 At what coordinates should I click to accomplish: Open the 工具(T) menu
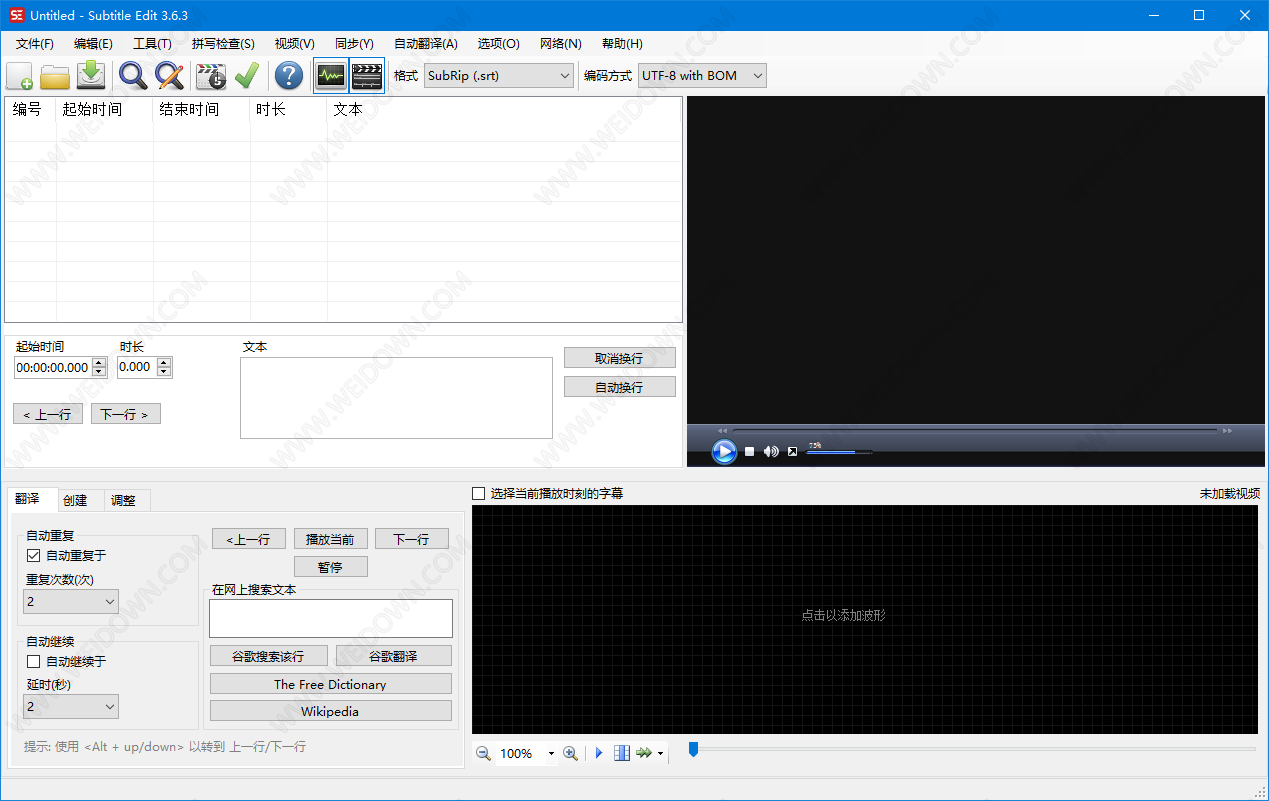(152, 44)
